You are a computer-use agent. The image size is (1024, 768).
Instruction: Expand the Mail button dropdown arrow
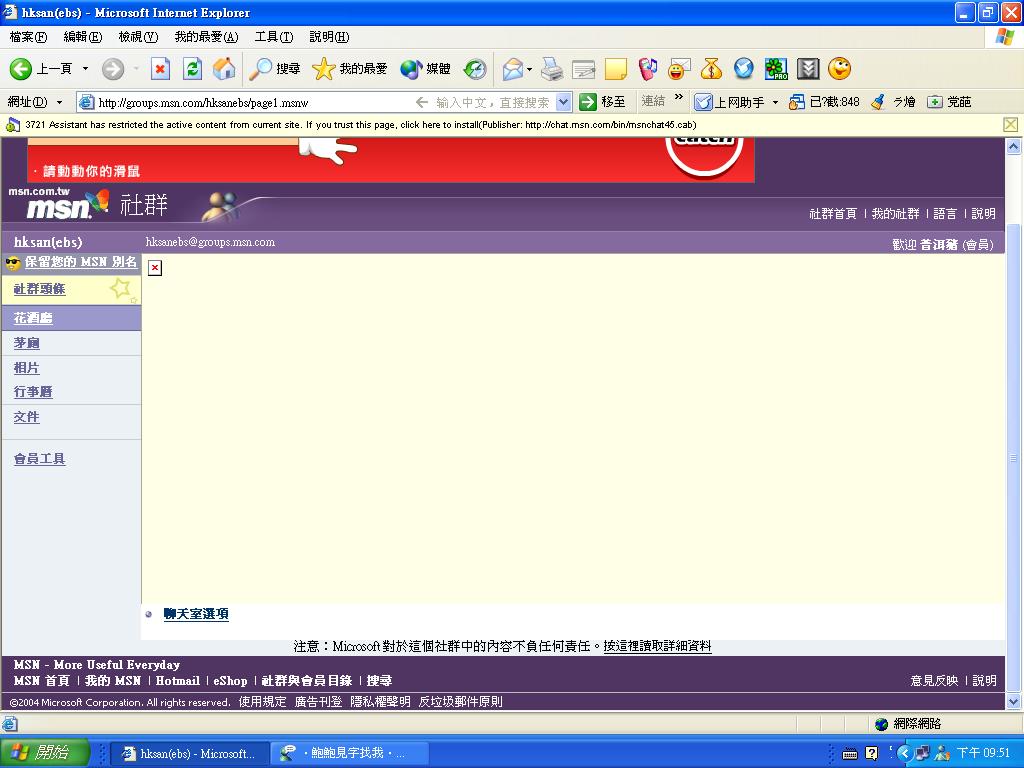tap(530, 69)
